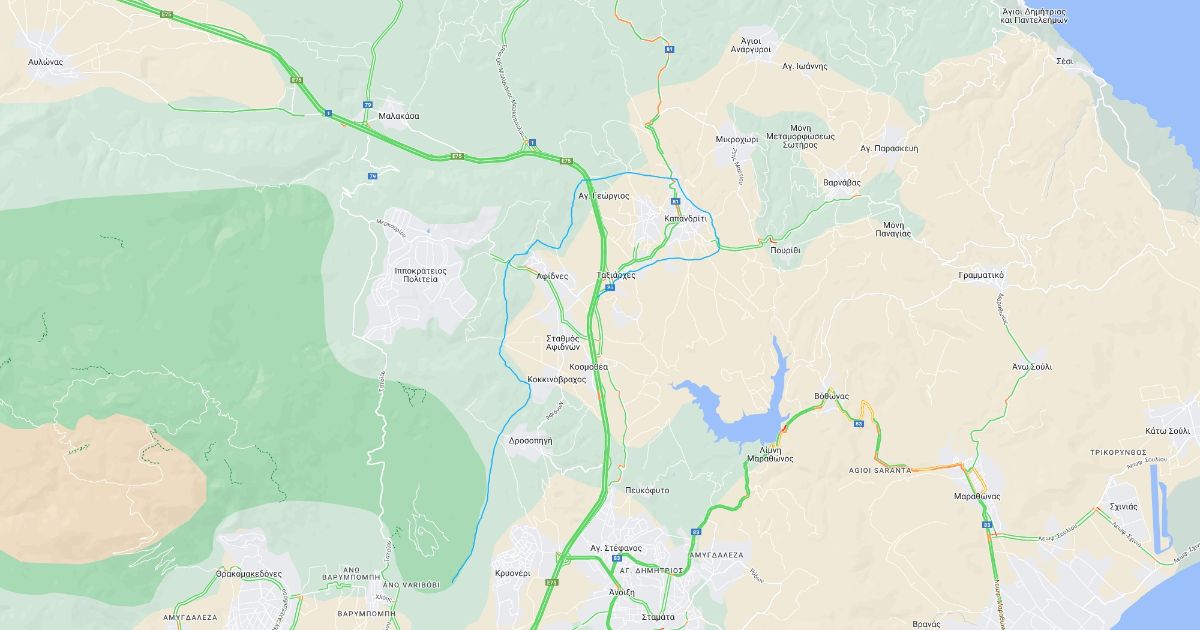Click the road 83 shield near Αμυγδαλέζα
1200x630 pixels.
tap(695, 532)
